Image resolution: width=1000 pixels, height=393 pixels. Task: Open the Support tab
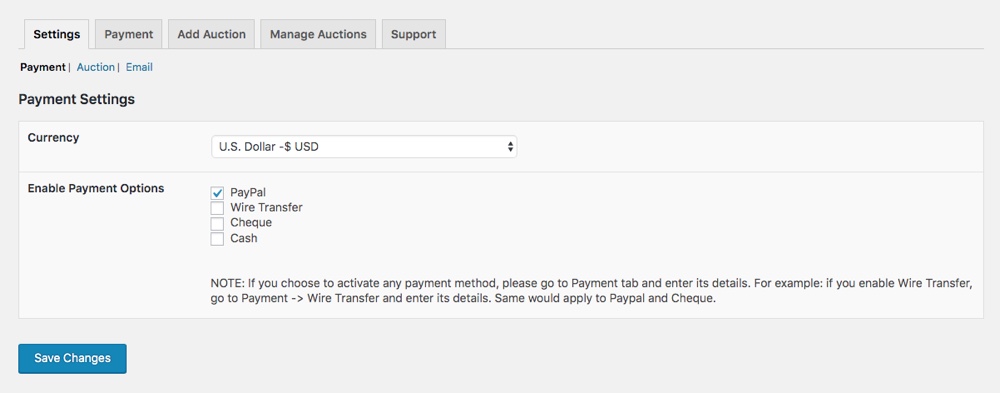413,34
